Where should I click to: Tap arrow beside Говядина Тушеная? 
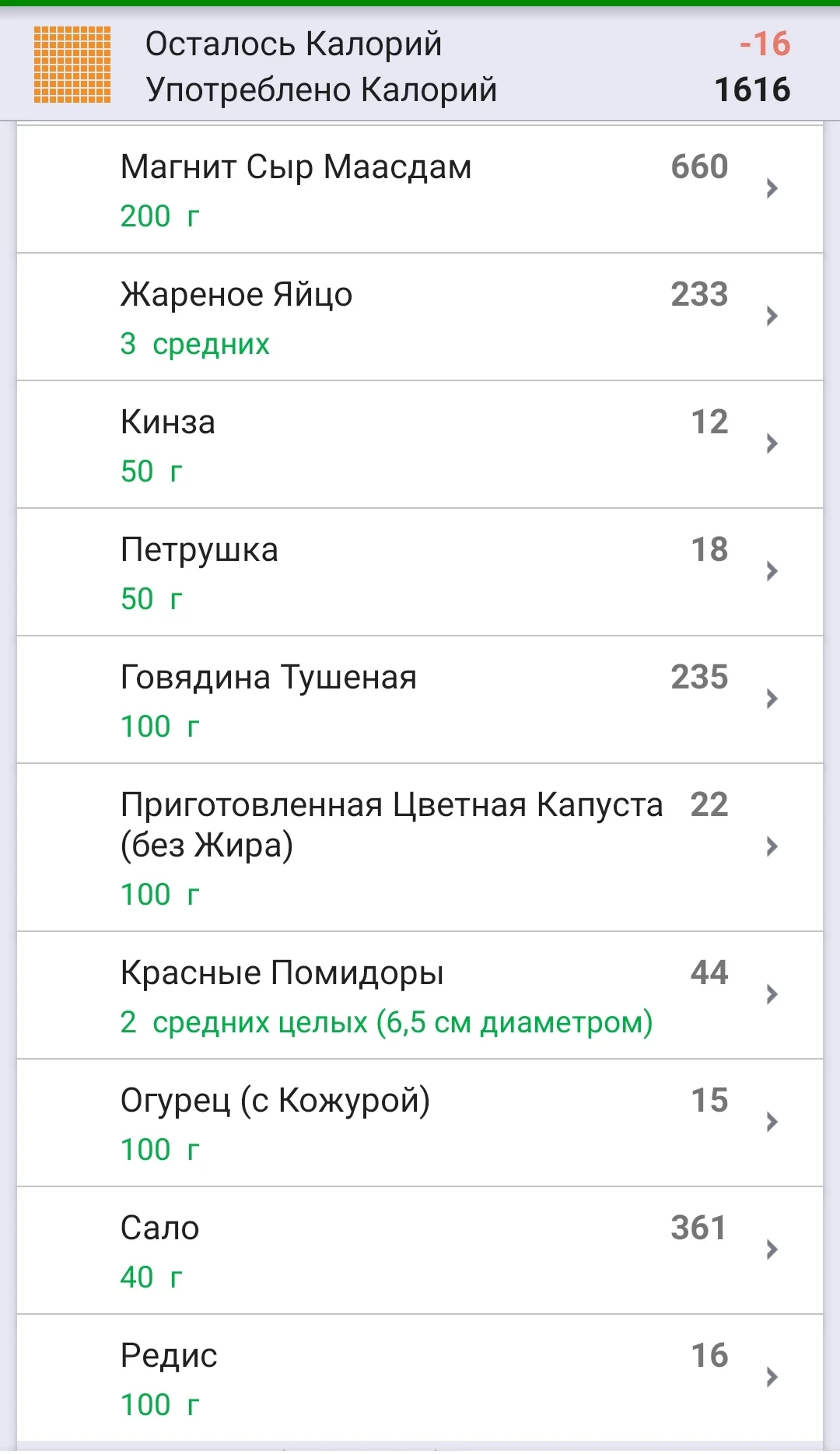tap(772, 699)
